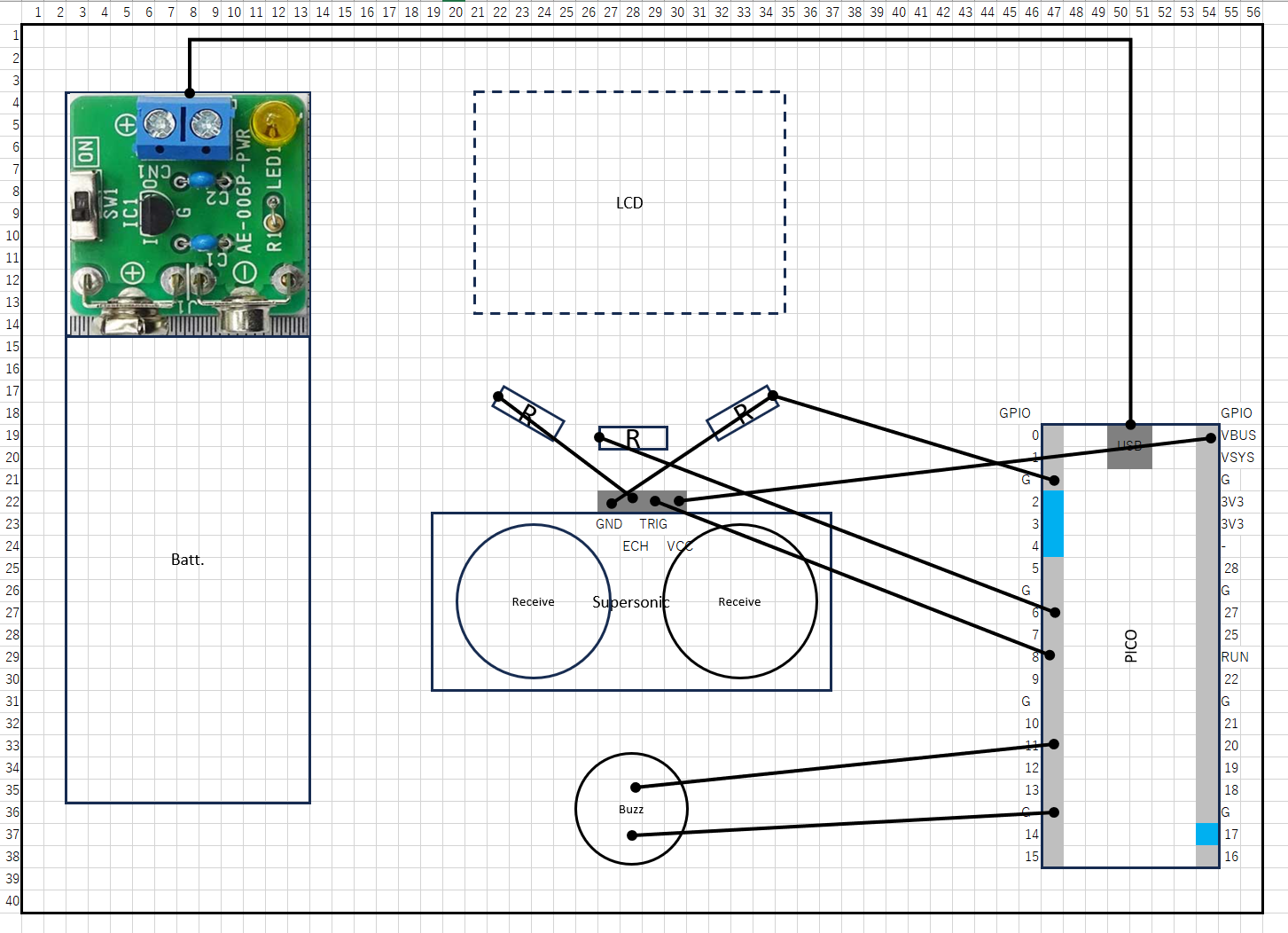Click PICO pin label 13 on left side
The image size is (1288, 933).
1032,790
